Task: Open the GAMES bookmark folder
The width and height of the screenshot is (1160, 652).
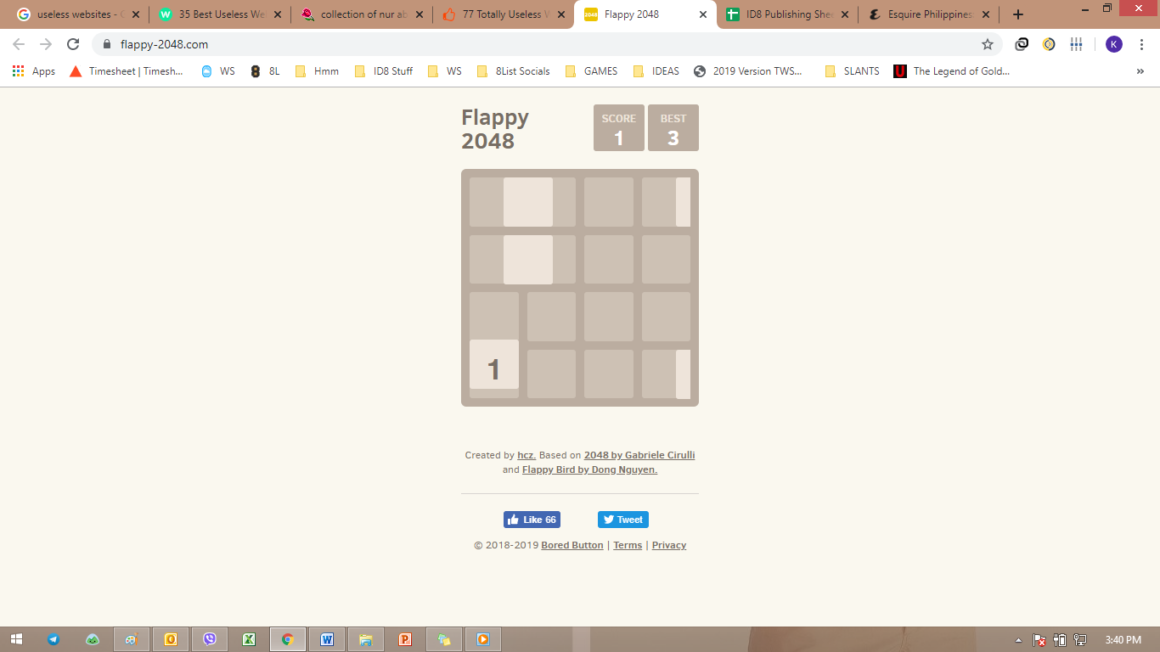Action: point(591,71)
